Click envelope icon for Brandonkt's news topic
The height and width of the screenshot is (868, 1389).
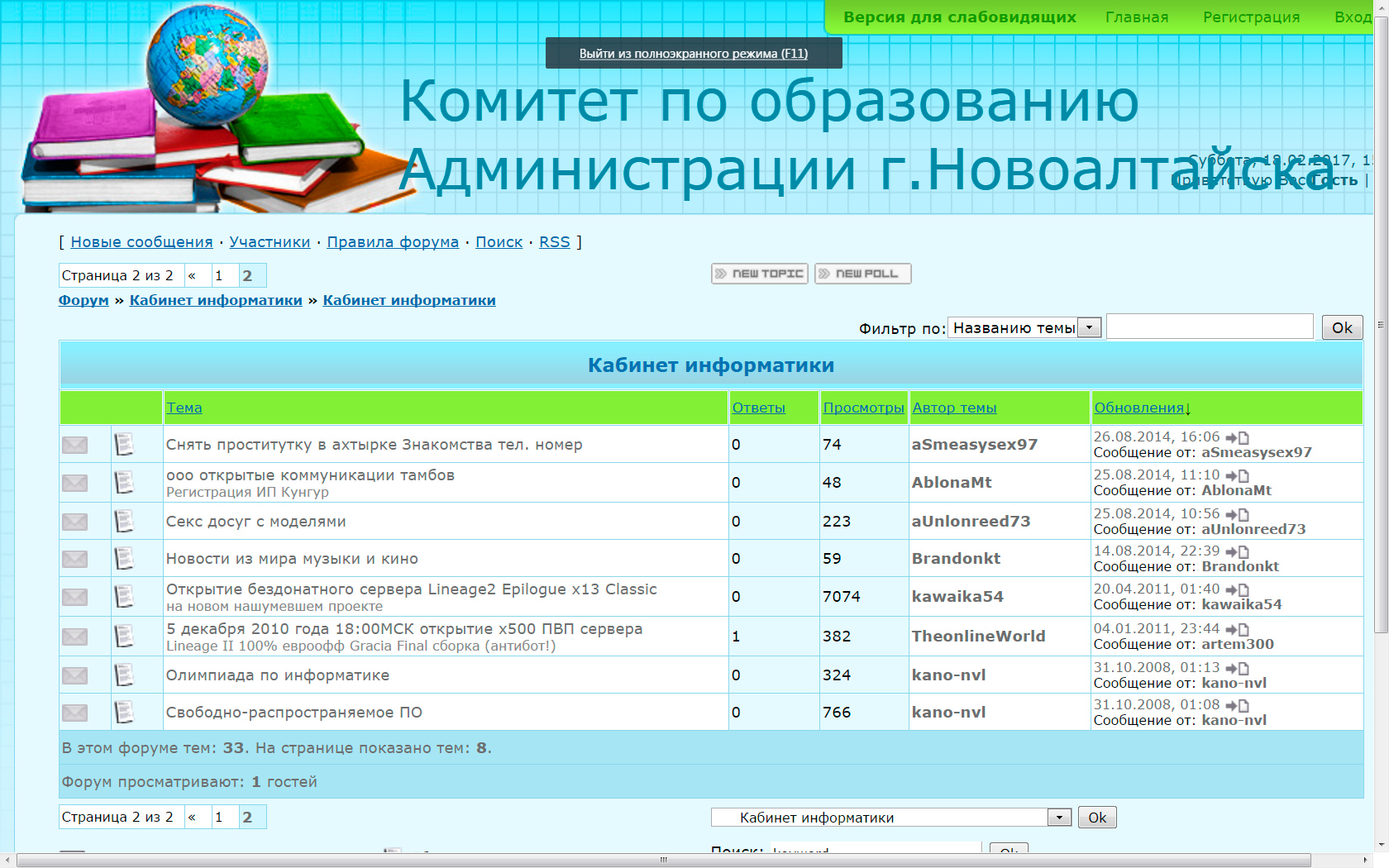(x=74, y=559)
